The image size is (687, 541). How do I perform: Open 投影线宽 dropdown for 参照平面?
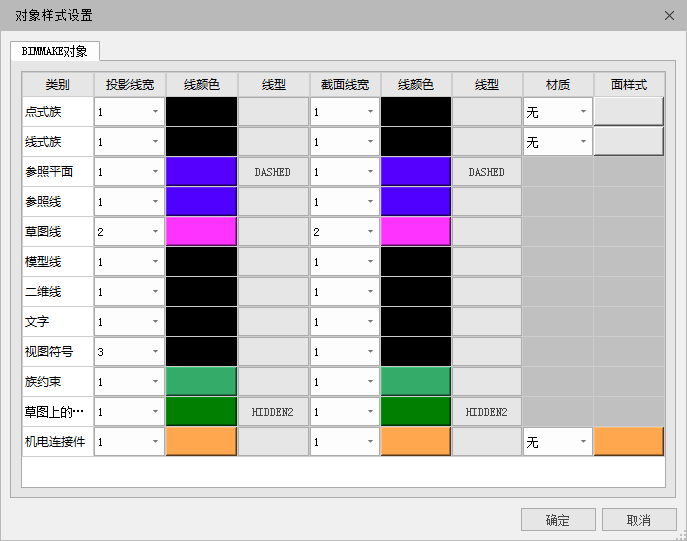tap(129, 172)
